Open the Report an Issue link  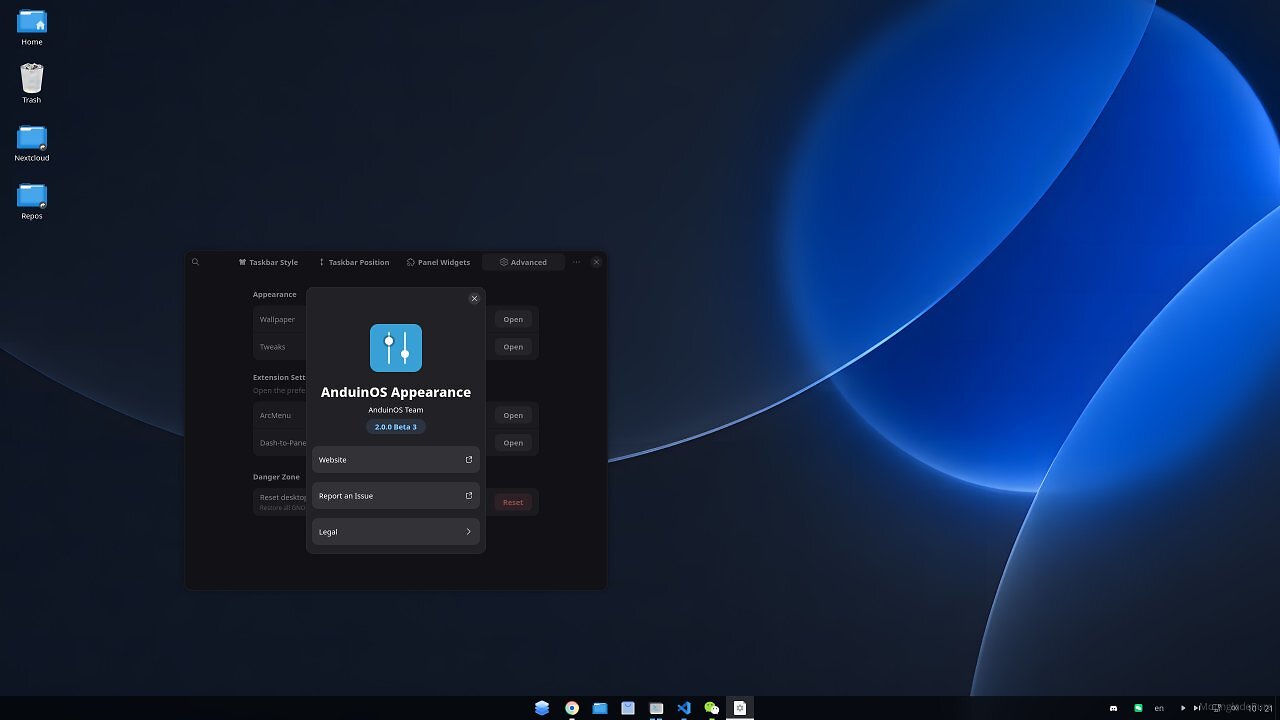pyautogui.click(x=396, y=496)
